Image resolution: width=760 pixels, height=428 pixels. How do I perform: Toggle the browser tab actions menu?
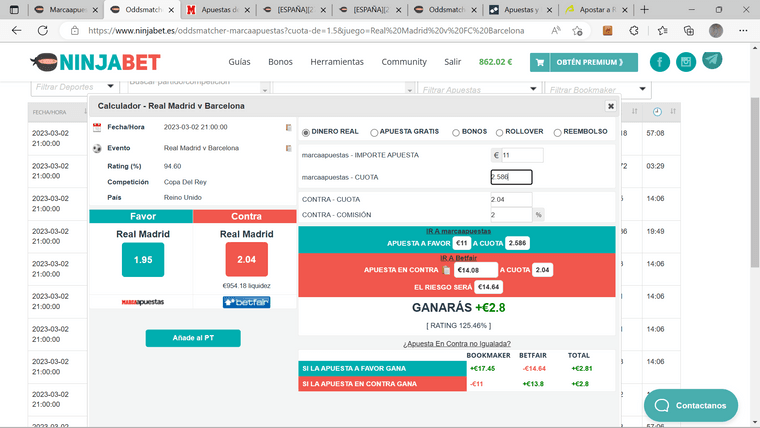pyautogui.click(x=14, y=10)
